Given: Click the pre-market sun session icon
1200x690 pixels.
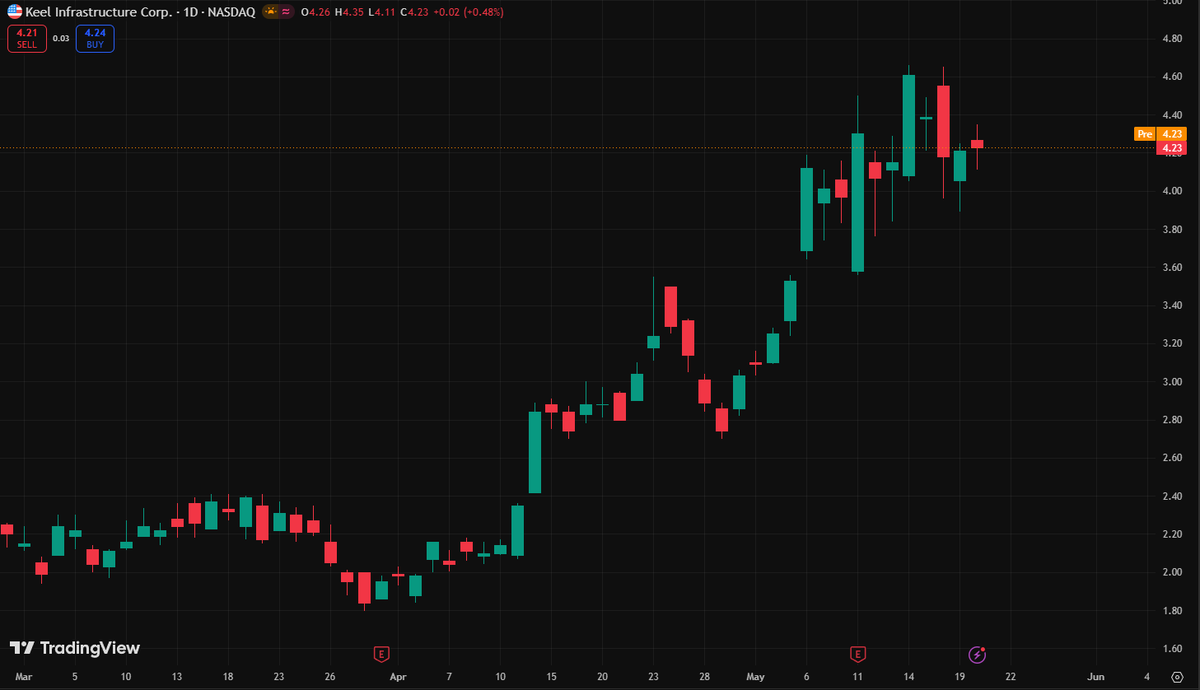Looking at the screenshot, I should (270, 12).
